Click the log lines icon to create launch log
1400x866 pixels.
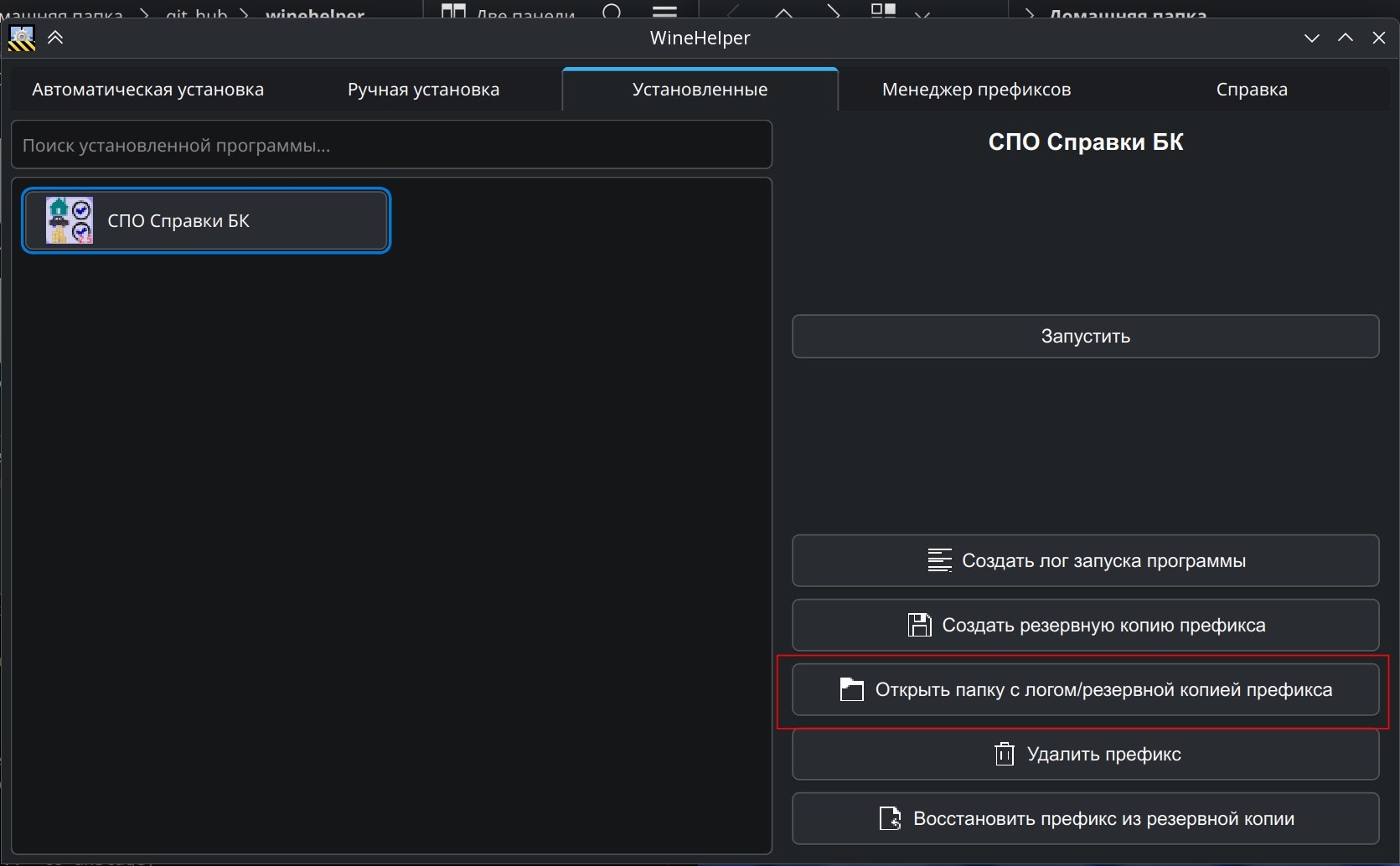[x=939, y=560]
